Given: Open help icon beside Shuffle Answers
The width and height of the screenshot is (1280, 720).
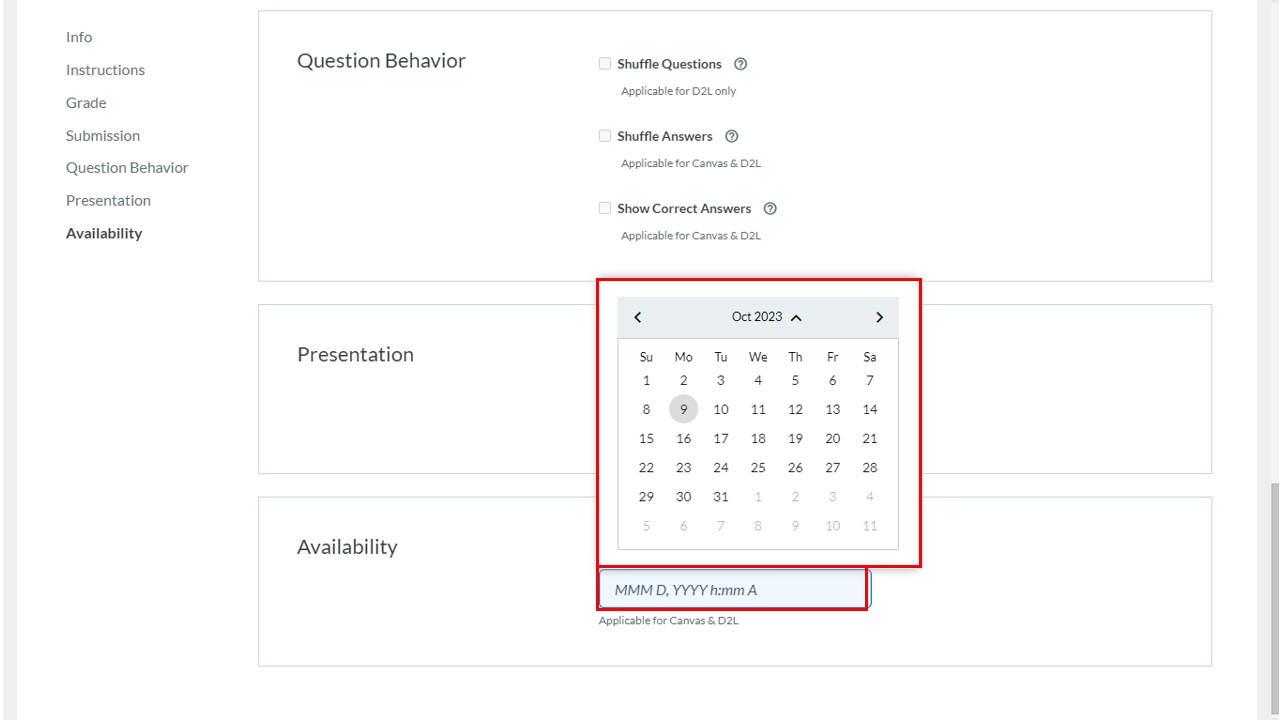Looking at the screenshot, I should coord(732,136).
